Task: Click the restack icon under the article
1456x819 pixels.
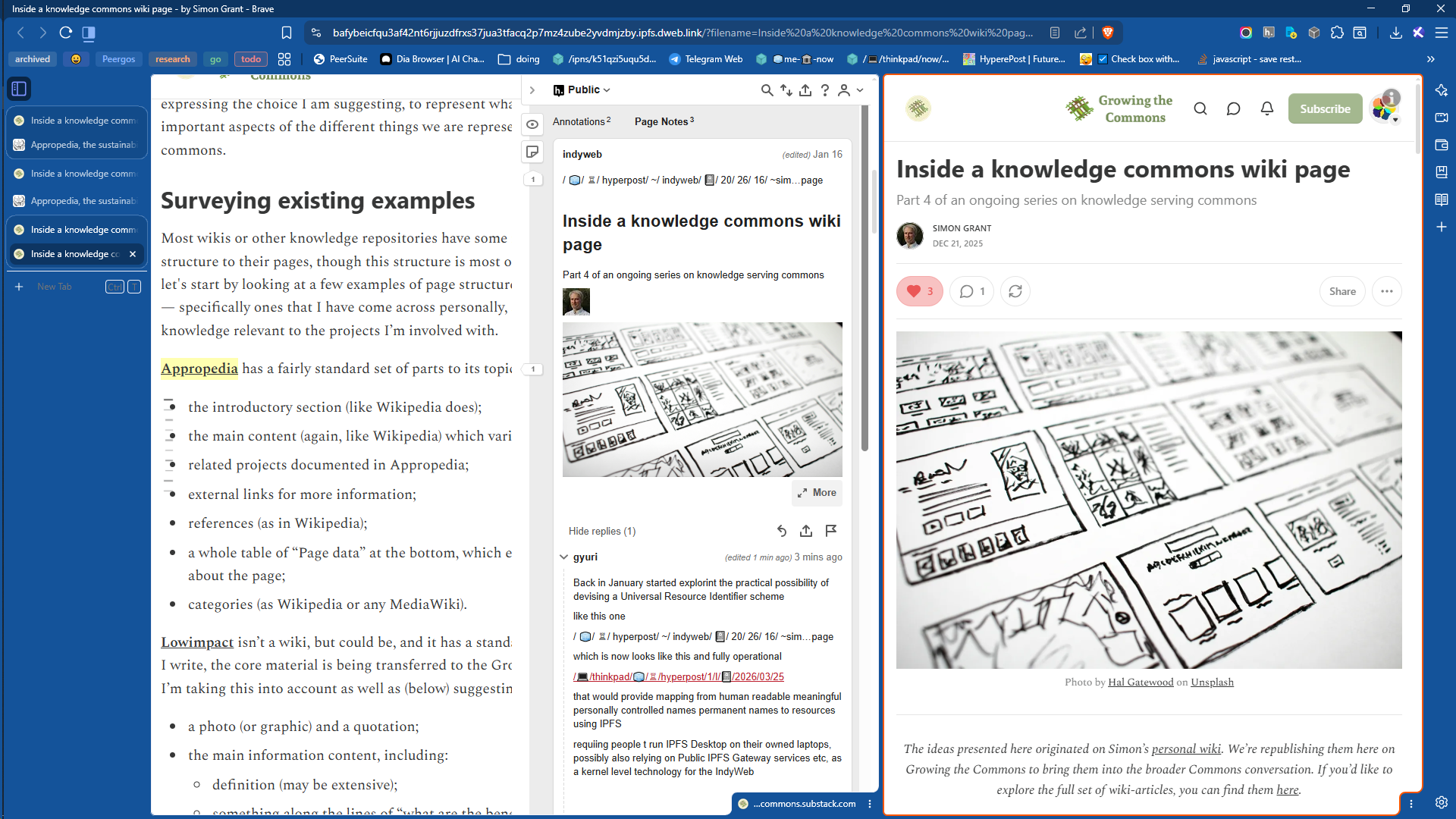Action: coord(1015,291)
